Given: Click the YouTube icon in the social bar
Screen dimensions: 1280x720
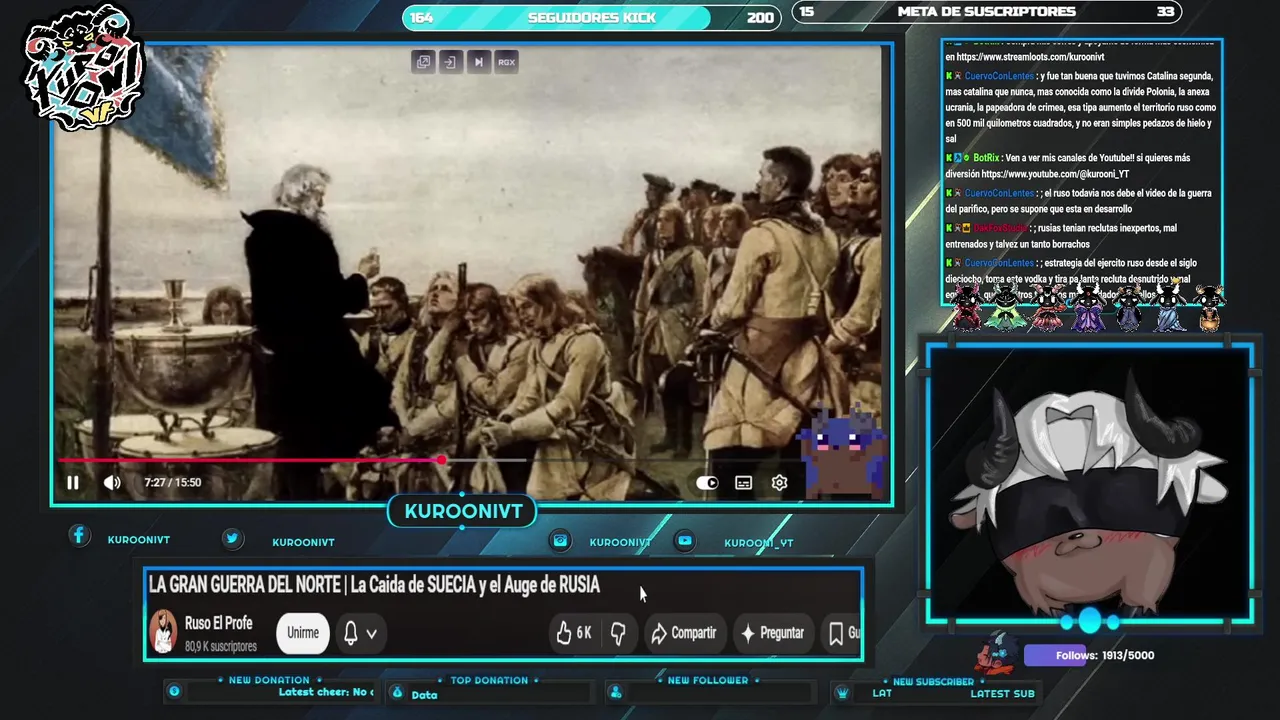Looking at the screenshot, I should pos(684,540).
